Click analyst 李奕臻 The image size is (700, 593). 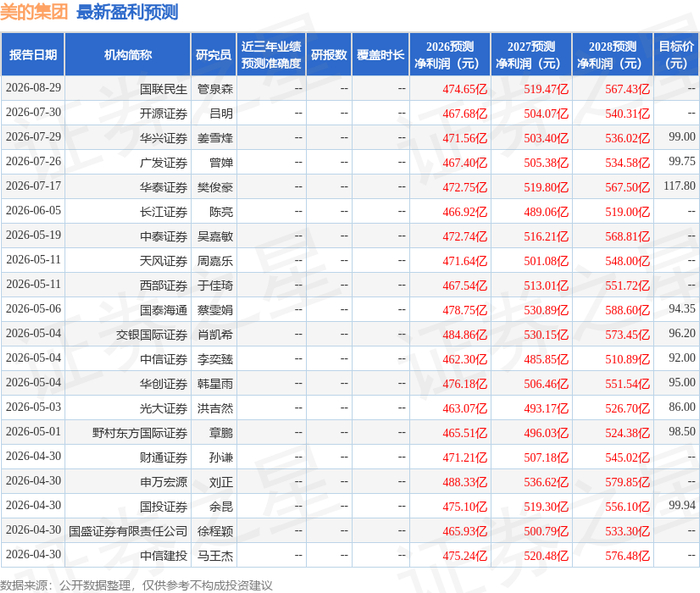coord(215,359)
